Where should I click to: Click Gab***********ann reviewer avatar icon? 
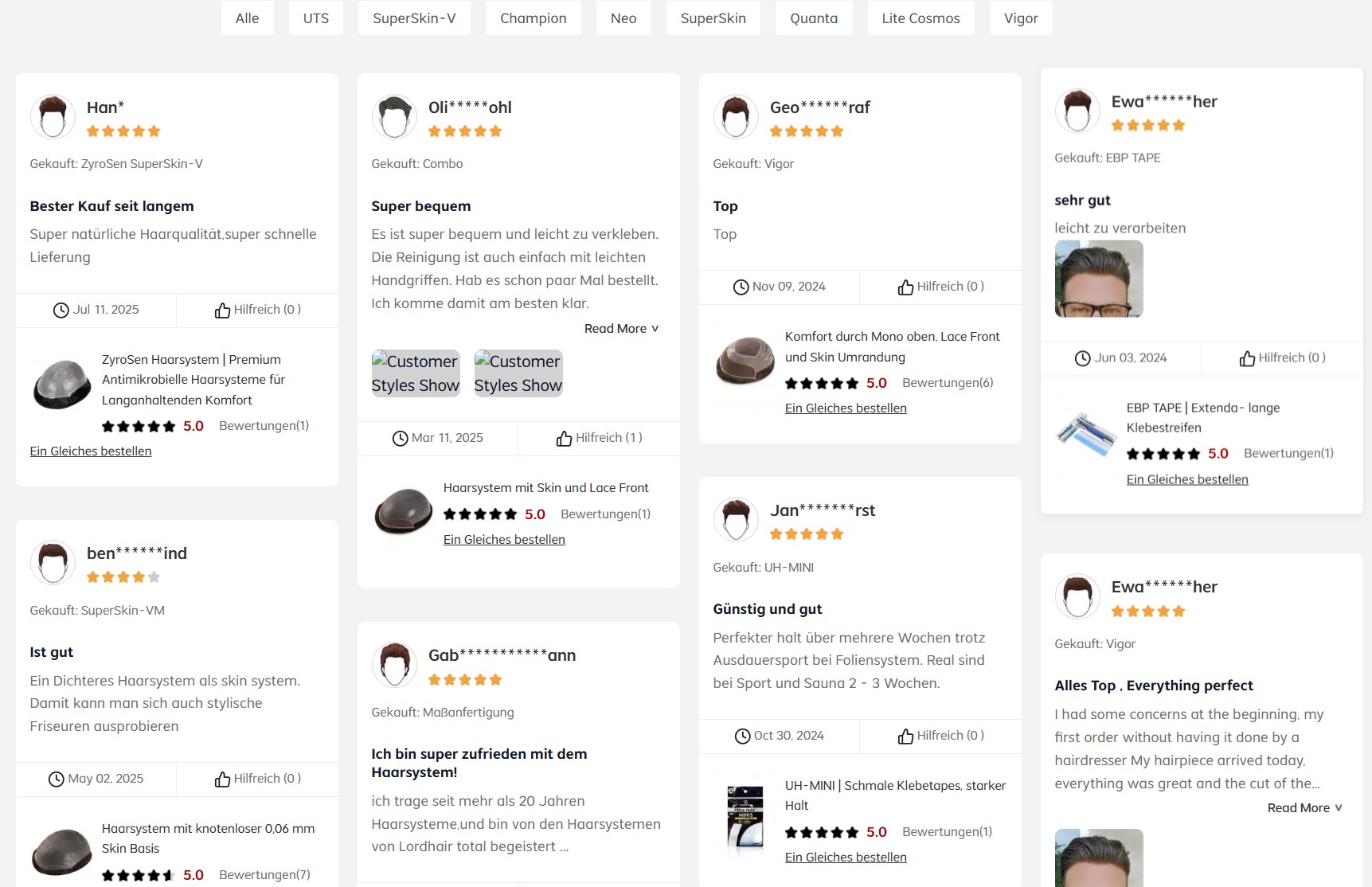point(394,665)
